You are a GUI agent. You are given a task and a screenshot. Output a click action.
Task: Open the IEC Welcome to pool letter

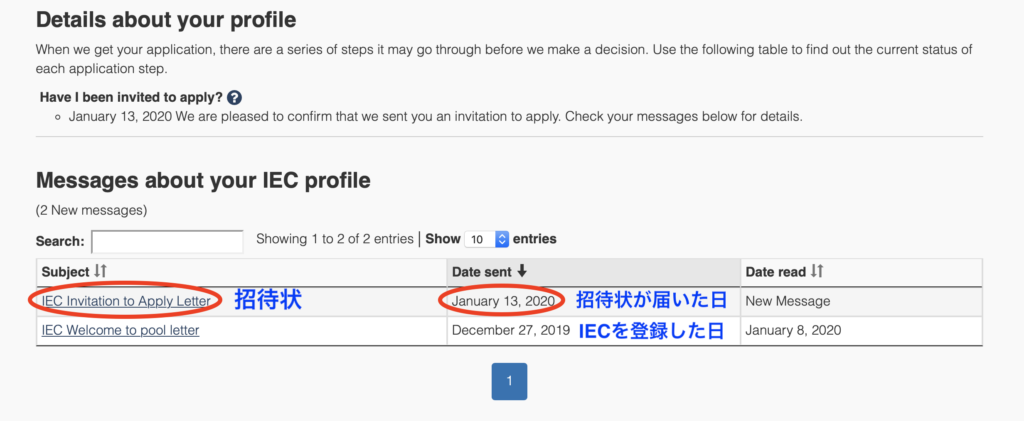tap(120, 330)
